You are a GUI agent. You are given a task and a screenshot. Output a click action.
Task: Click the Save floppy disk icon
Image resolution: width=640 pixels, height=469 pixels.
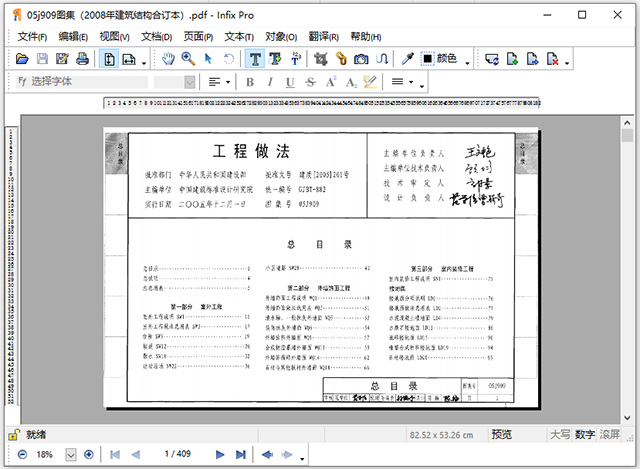(42, 59)
